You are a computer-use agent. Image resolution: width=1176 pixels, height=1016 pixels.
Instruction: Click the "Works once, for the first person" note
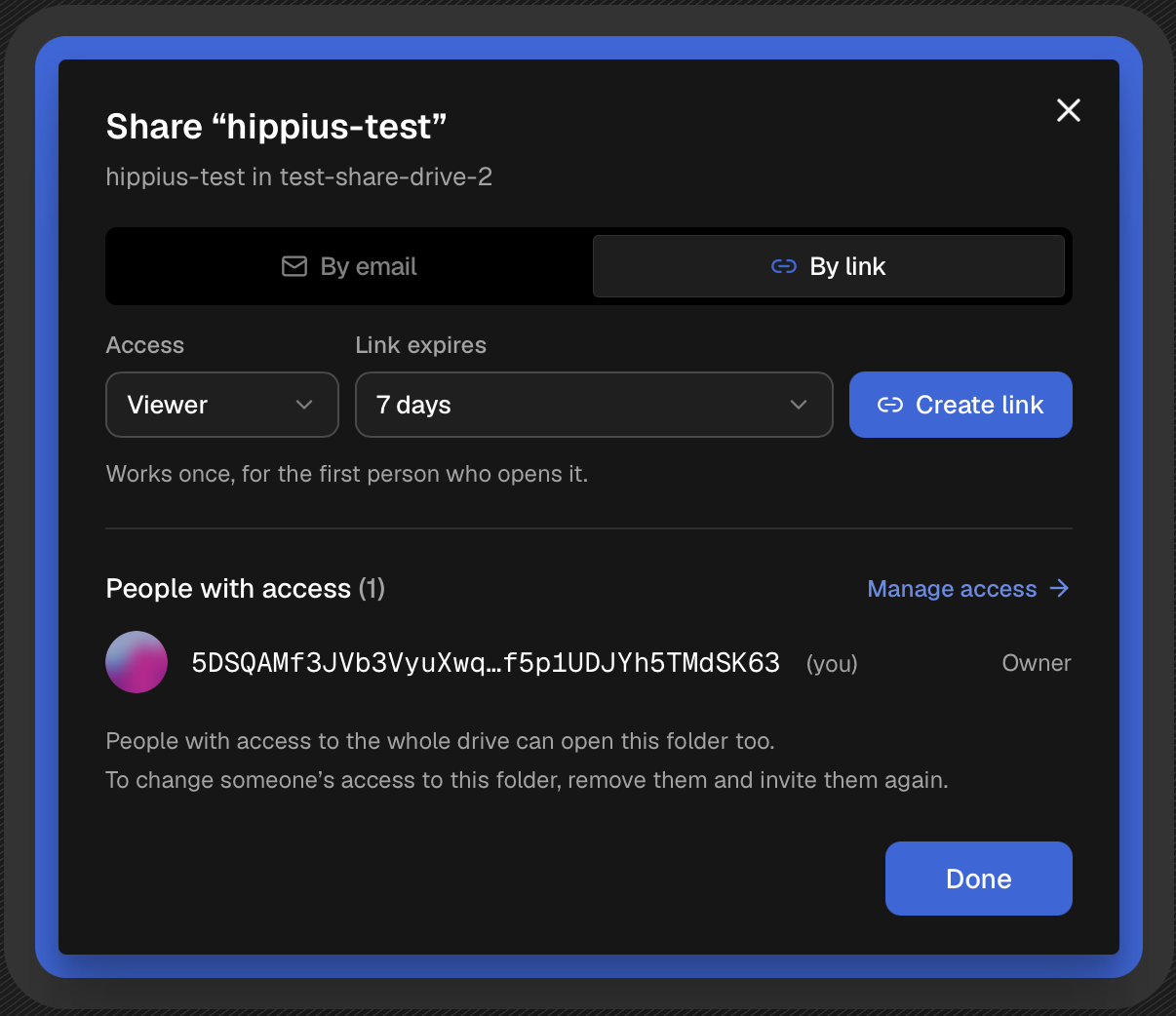point(347,474)
